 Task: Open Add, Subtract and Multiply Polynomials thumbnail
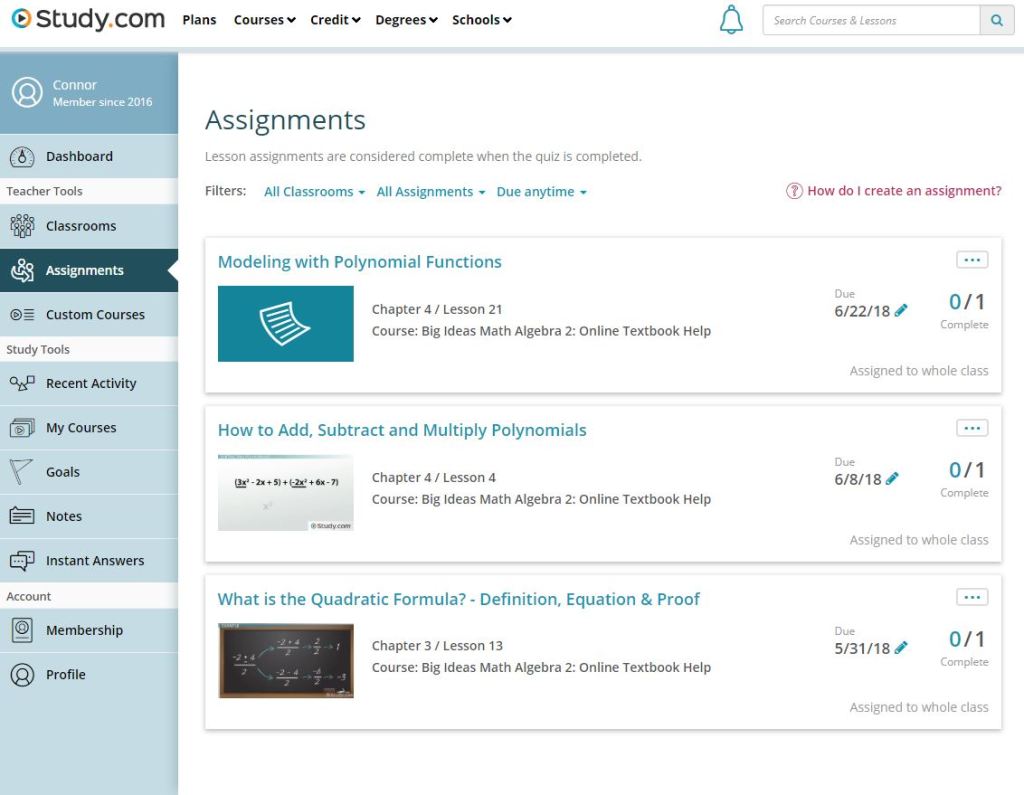click(x=285, y=493)
